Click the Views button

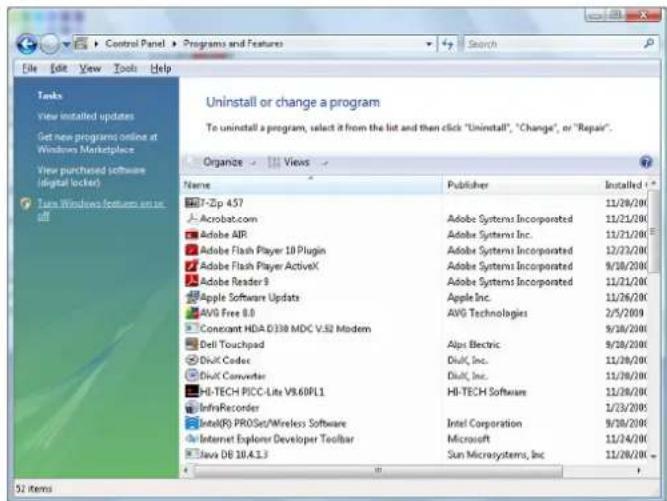288,162
